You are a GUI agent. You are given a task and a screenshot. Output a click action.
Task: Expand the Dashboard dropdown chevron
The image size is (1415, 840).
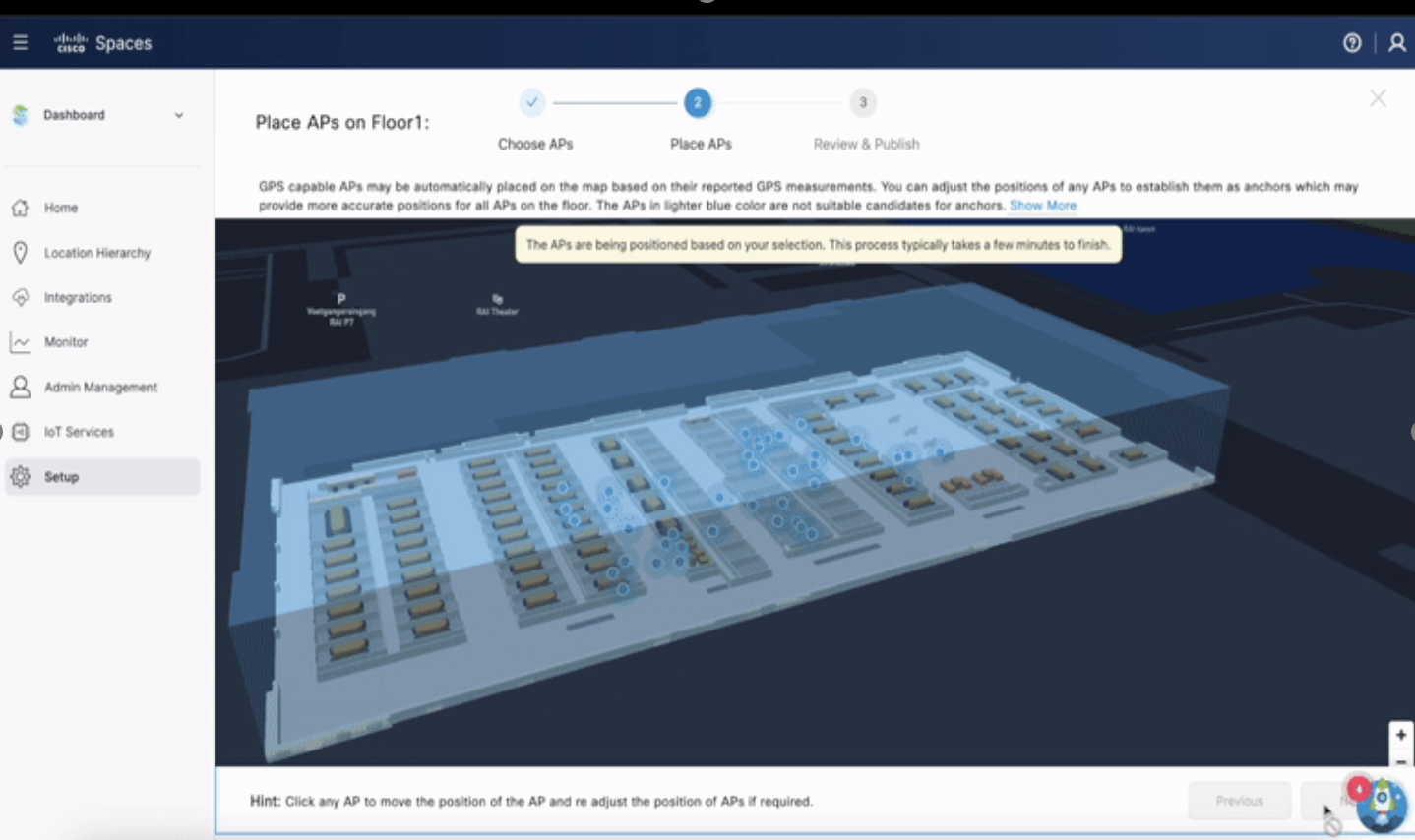click(179, 115)
